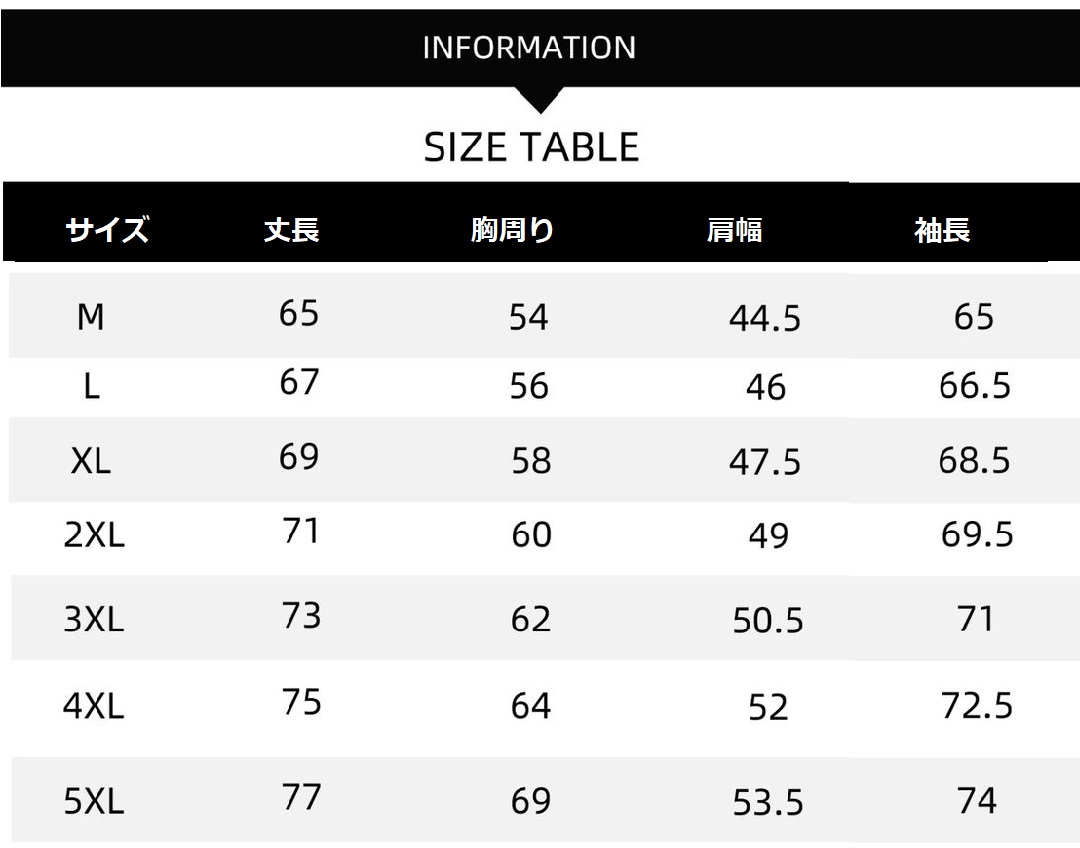Click the 胸周り column header
The image size is (1080, 848).
(x=512, y=229)
